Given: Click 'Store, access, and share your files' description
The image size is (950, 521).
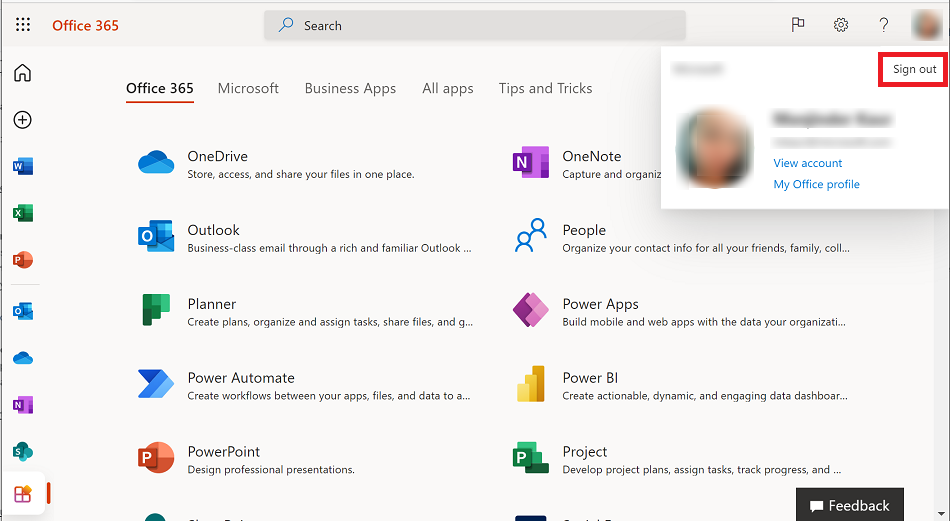Looking at the screenshot, I should click(x=301, y=174).
